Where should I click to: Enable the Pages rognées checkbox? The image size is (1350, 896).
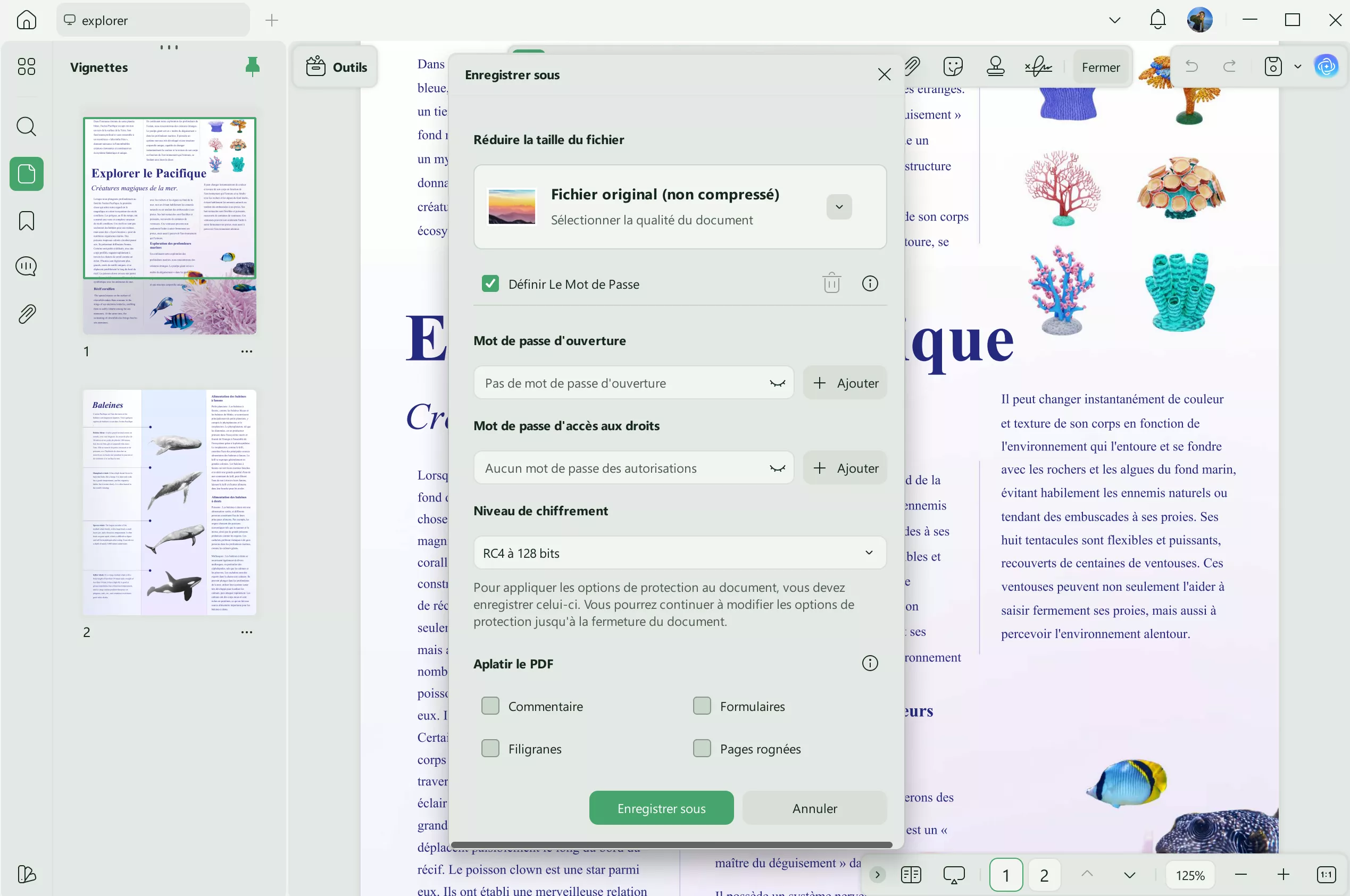[702, 749]
